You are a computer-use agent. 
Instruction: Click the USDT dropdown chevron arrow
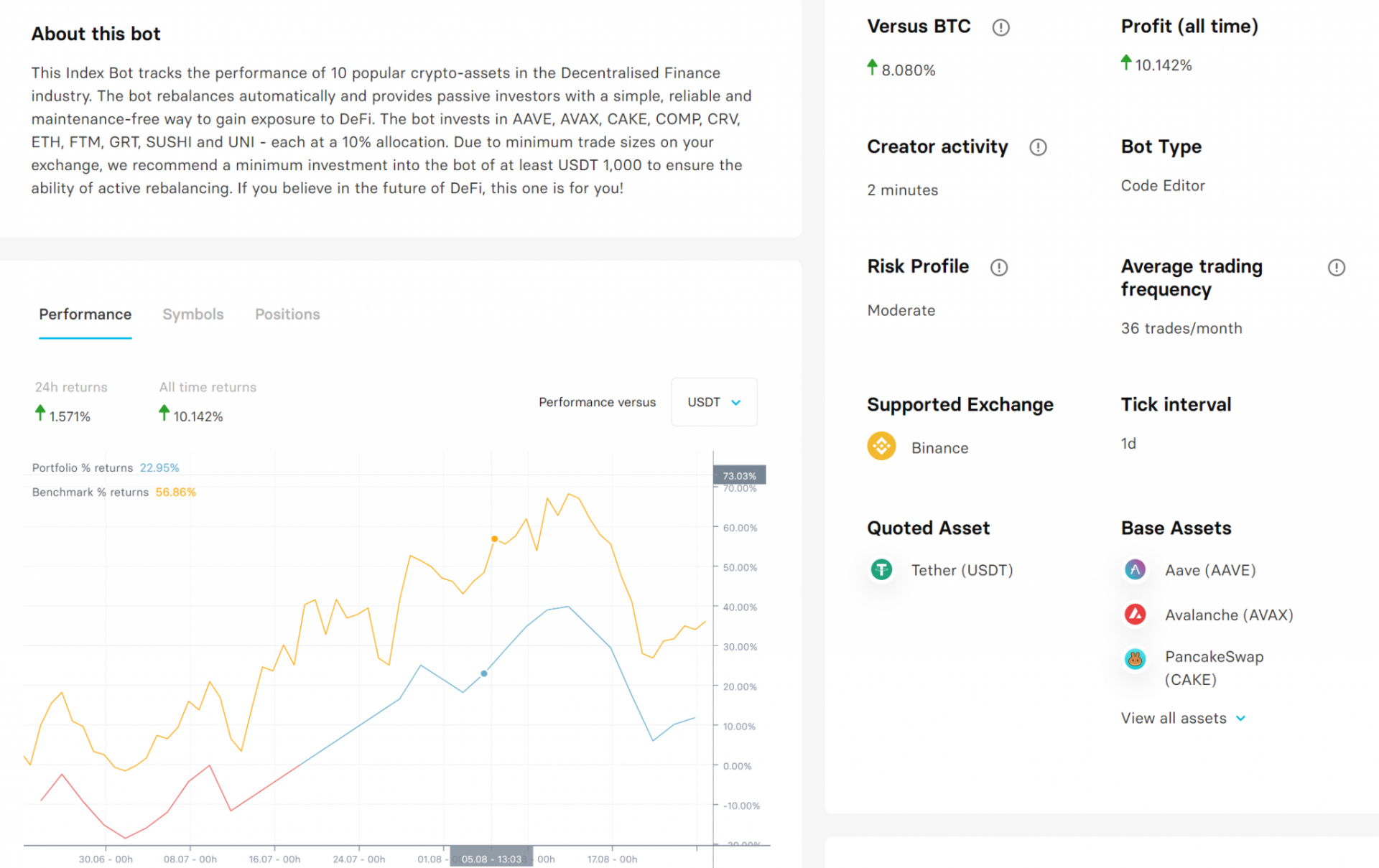(735, 403)
